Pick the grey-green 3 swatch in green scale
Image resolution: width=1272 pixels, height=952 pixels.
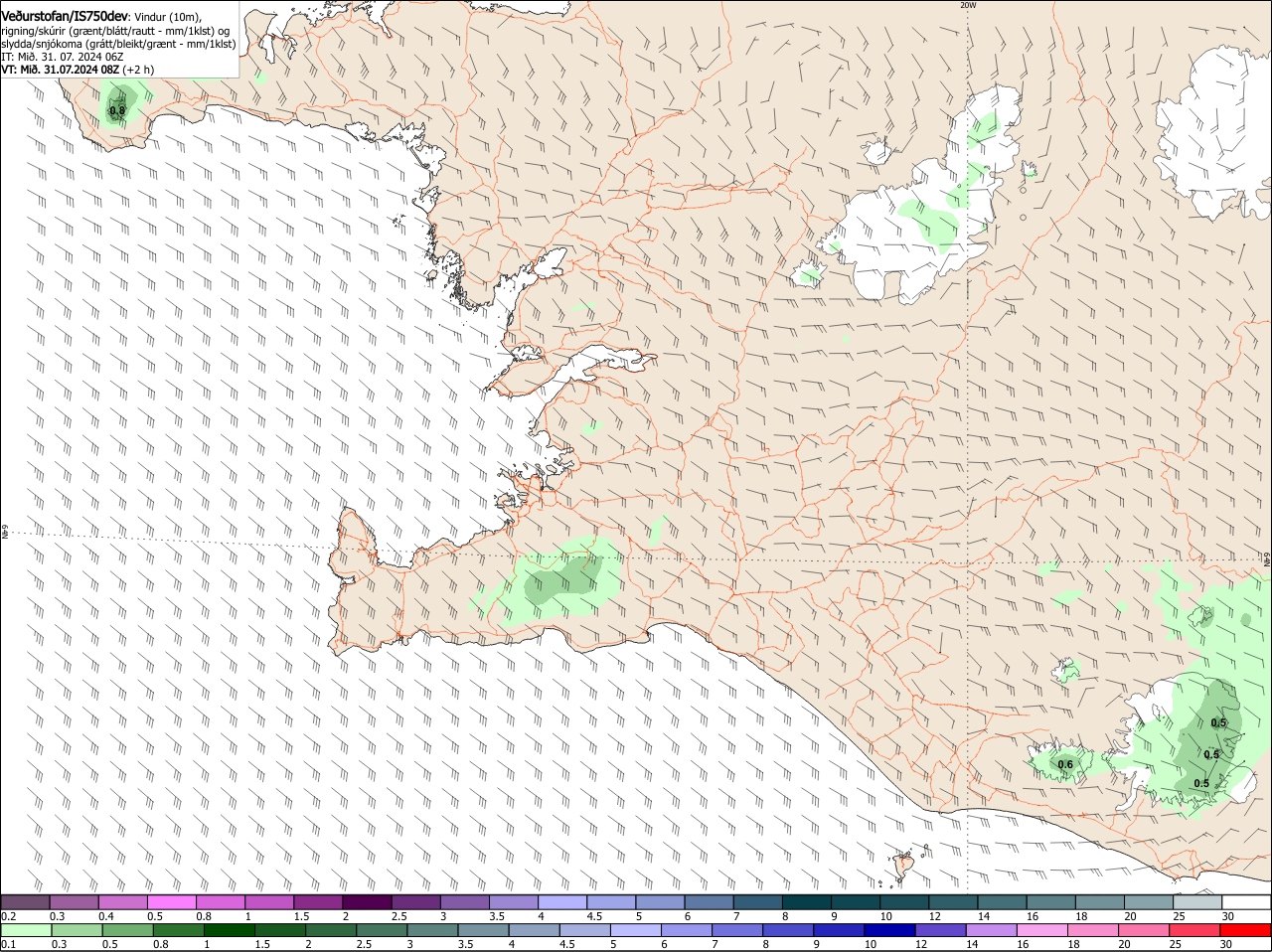[431, 930]
